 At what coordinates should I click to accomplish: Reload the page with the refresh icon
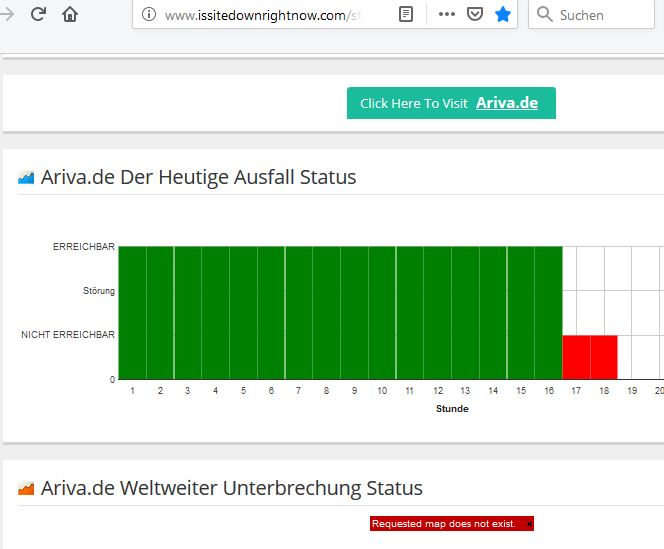39,14
